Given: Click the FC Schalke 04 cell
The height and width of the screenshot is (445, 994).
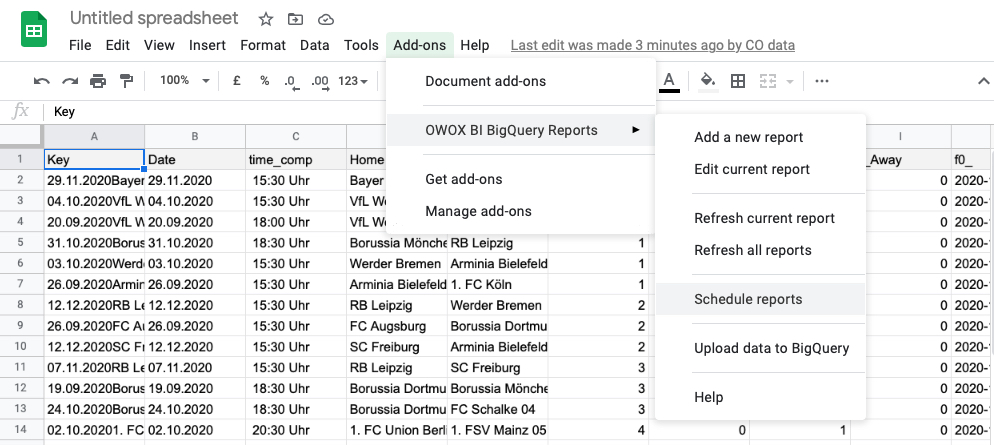Looking at the screenshot, I should tap(498, 410).
